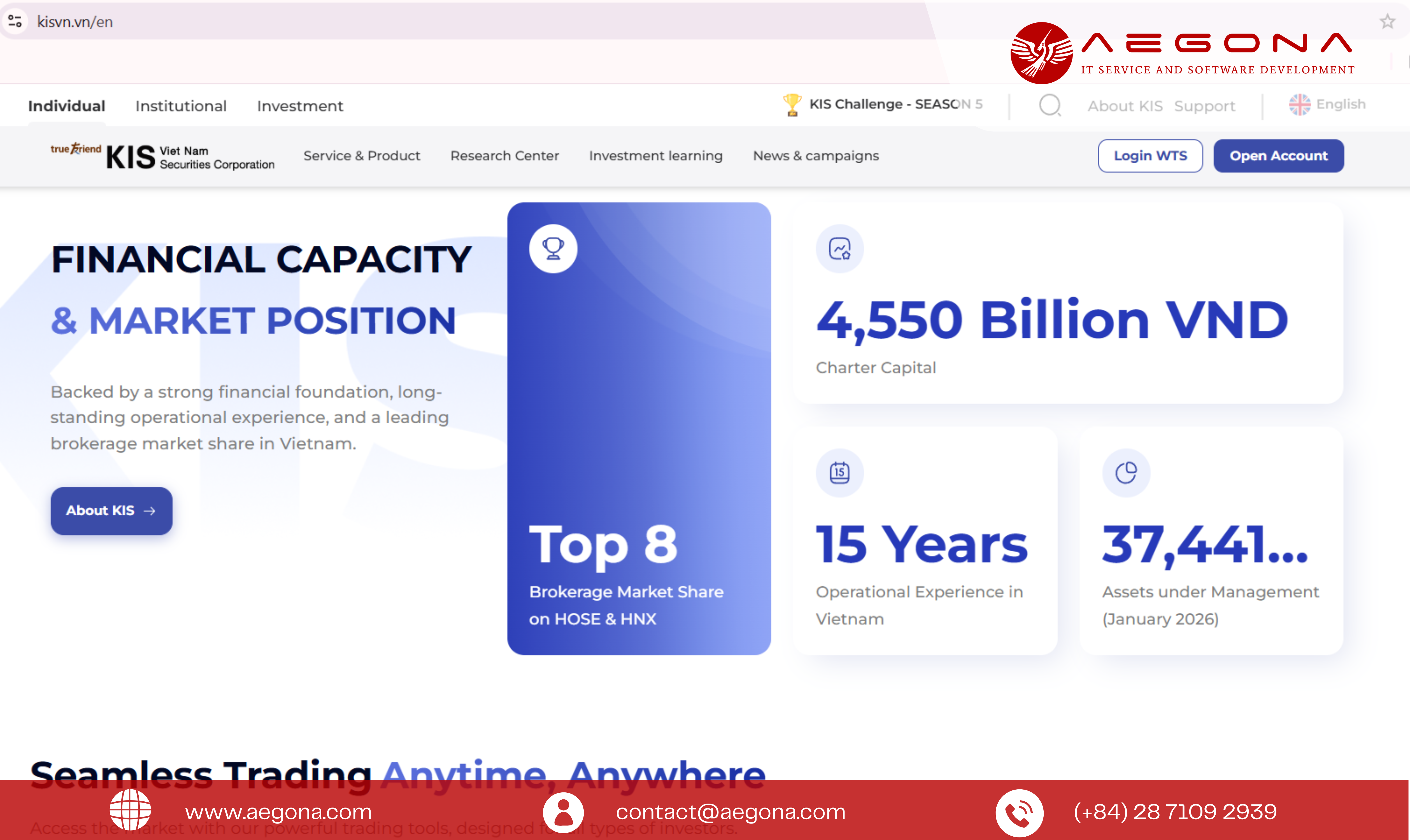Select the Investment tab
This screenshot has height=840, width=1410.
pyautogui.click(x=300, y=106)
